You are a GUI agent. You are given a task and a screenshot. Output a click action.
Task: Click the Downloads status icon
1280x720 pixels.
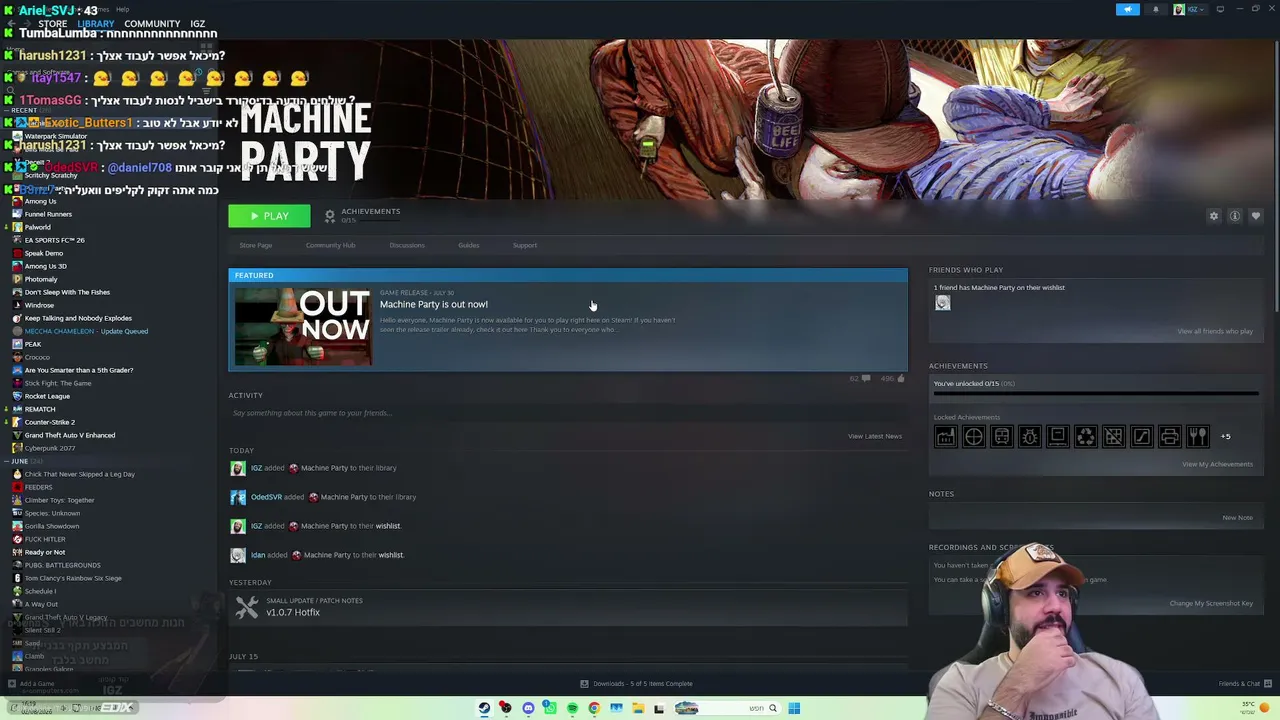[x=584, y=684]
